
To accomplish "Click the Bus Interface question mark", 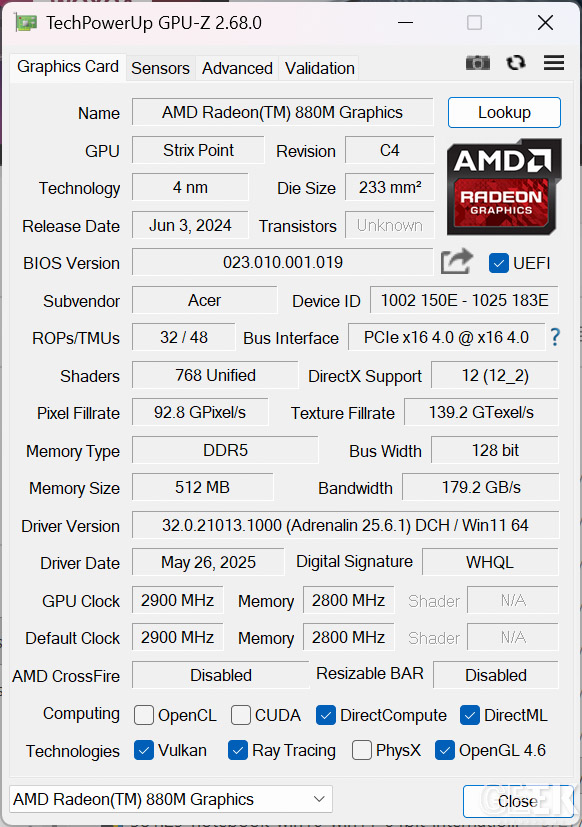I will [555, 337].
